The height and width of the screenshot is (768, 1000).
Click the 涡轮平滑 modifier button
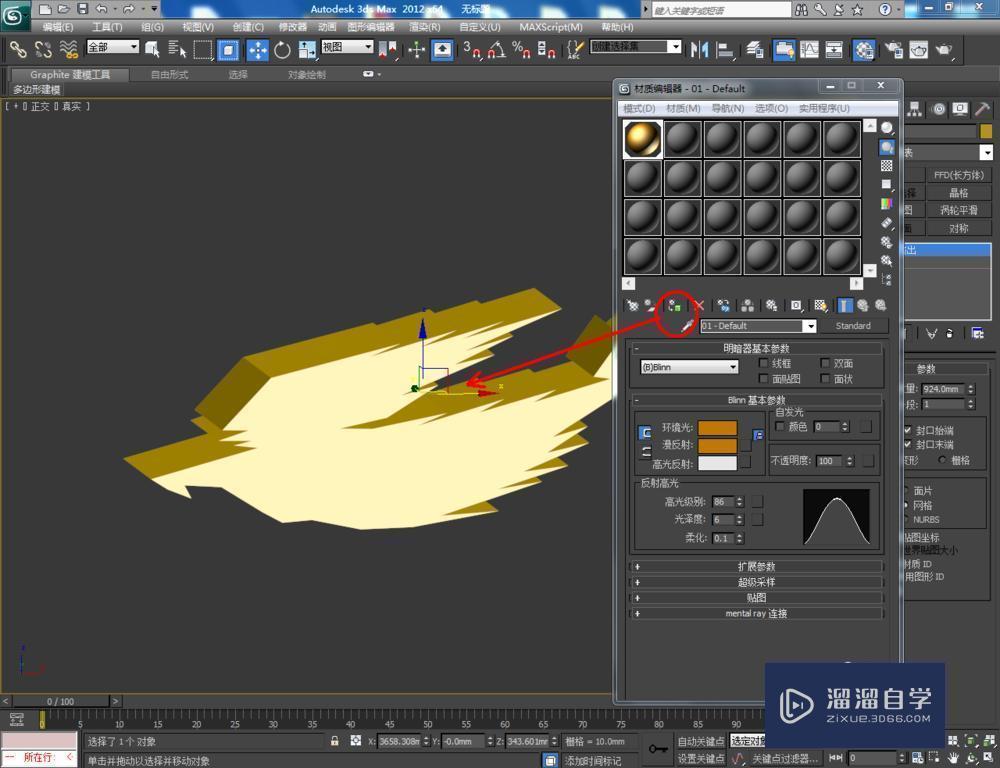(x=960, y=211)
